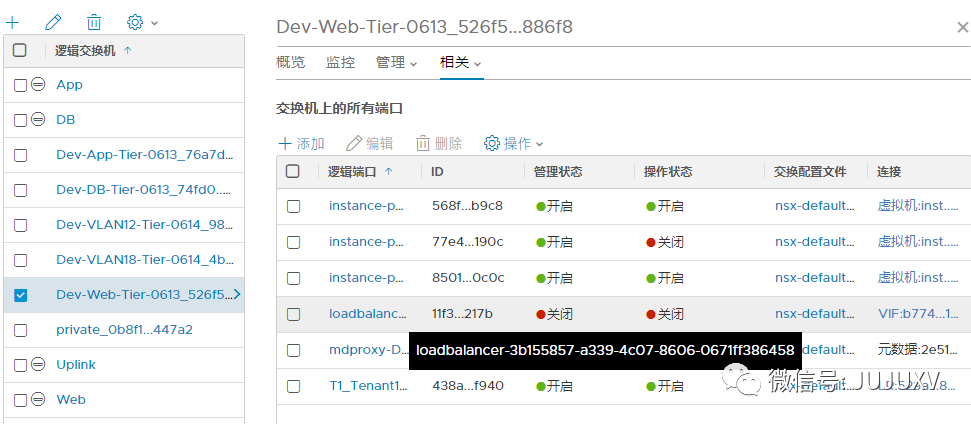Check the App switch checkbox
This screenshot has width=971, height=424.
click(20, 85)
